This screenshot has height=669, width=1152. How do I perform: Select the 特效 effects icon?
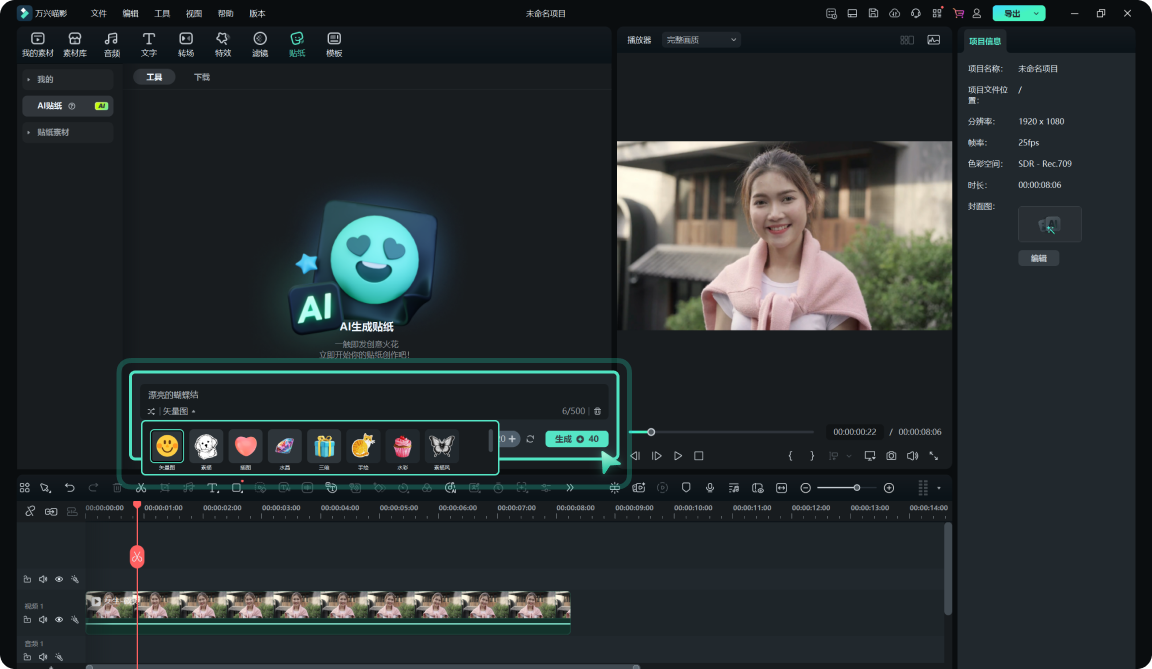(x=223, y=42)
